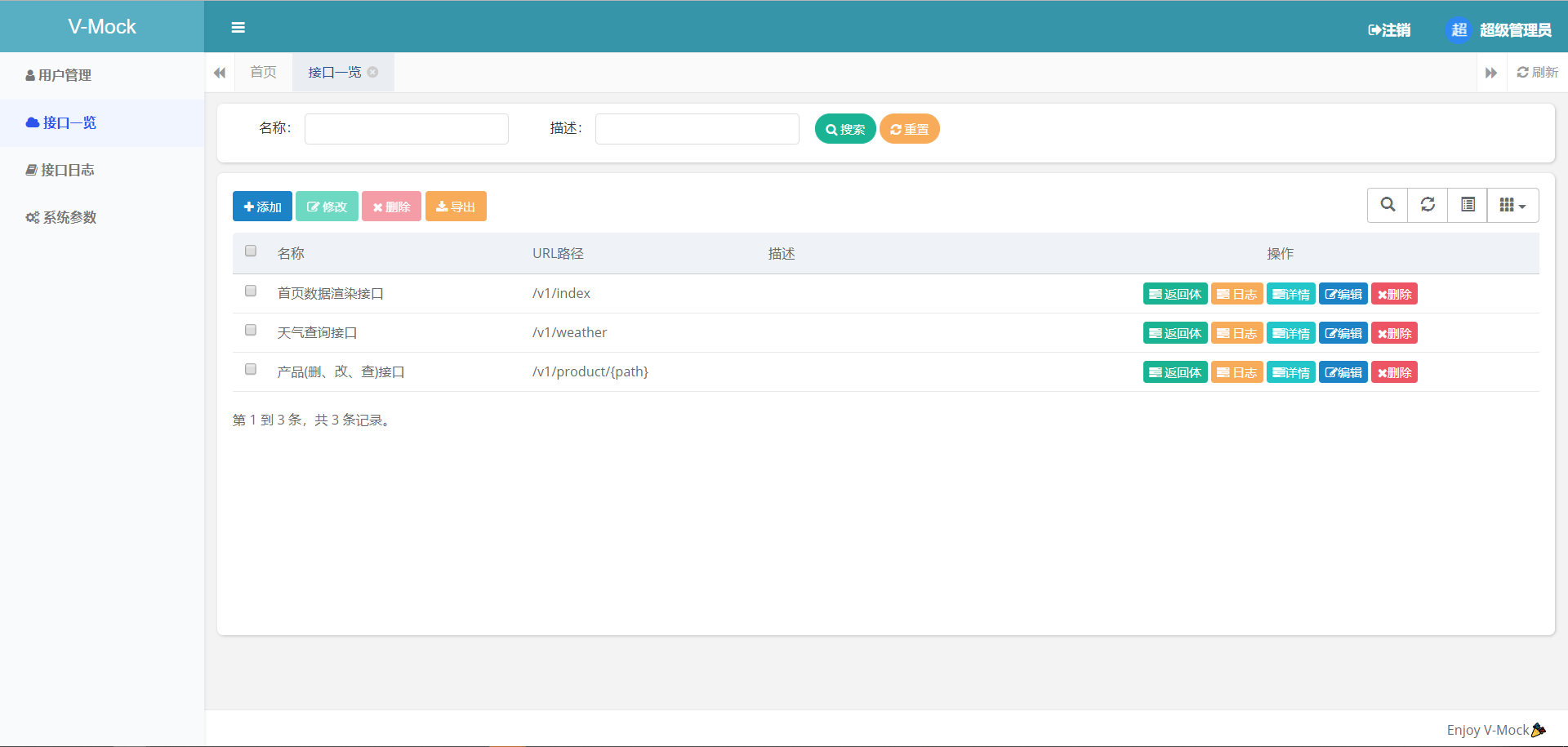Screen dimensions: 1568x747
Task: Click the 描述 column header
Action: coord(782,254)
